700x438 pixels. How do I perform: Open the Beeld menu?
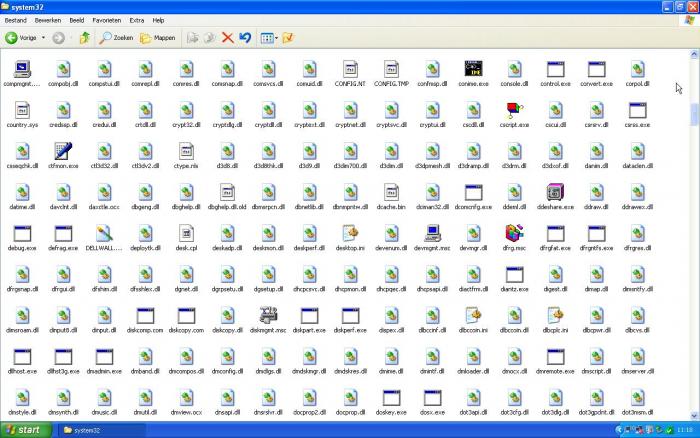[x=77, y=20]
